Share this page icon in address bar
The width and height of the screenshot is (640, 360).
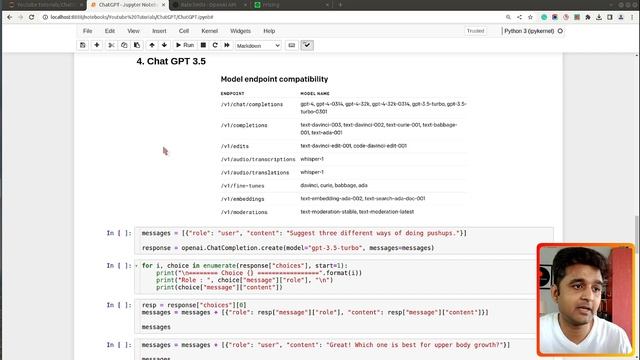519,17
